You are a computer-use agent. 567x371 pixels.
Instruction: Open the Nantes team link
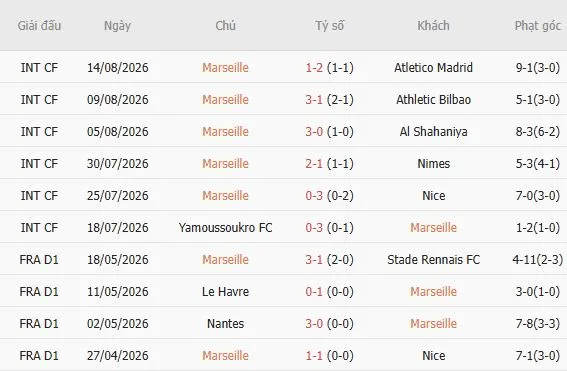coord(225,323)
